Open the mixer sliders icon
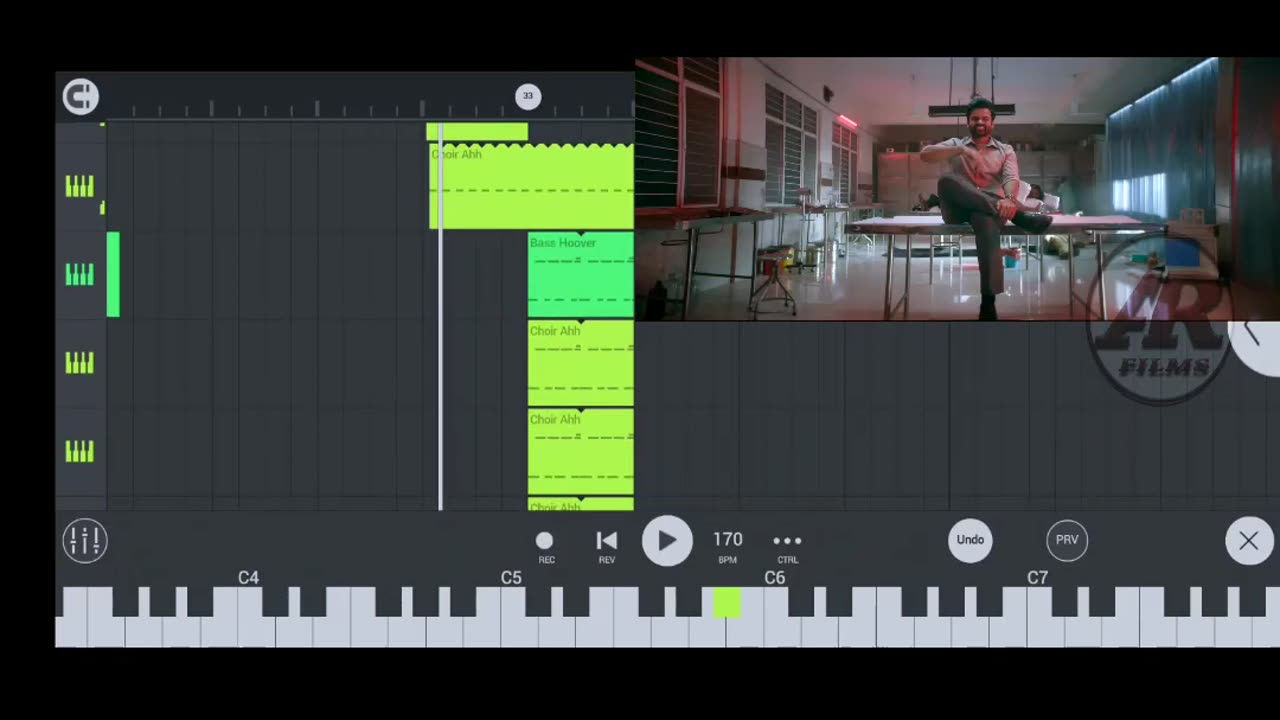The image size is (1280, 720). (85, 541)
